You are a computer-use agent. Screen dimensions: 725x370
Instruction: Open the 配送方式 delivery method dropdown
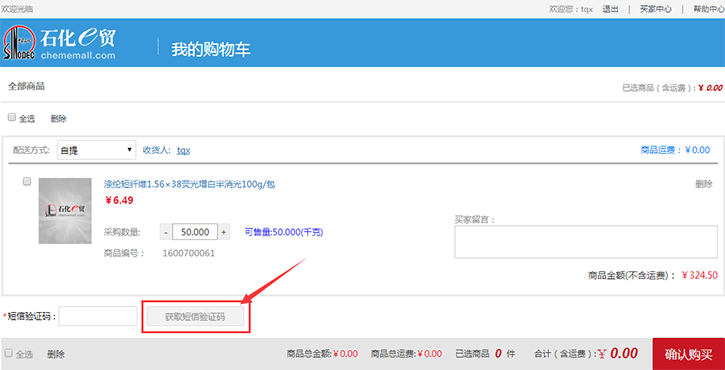(97, 150)
